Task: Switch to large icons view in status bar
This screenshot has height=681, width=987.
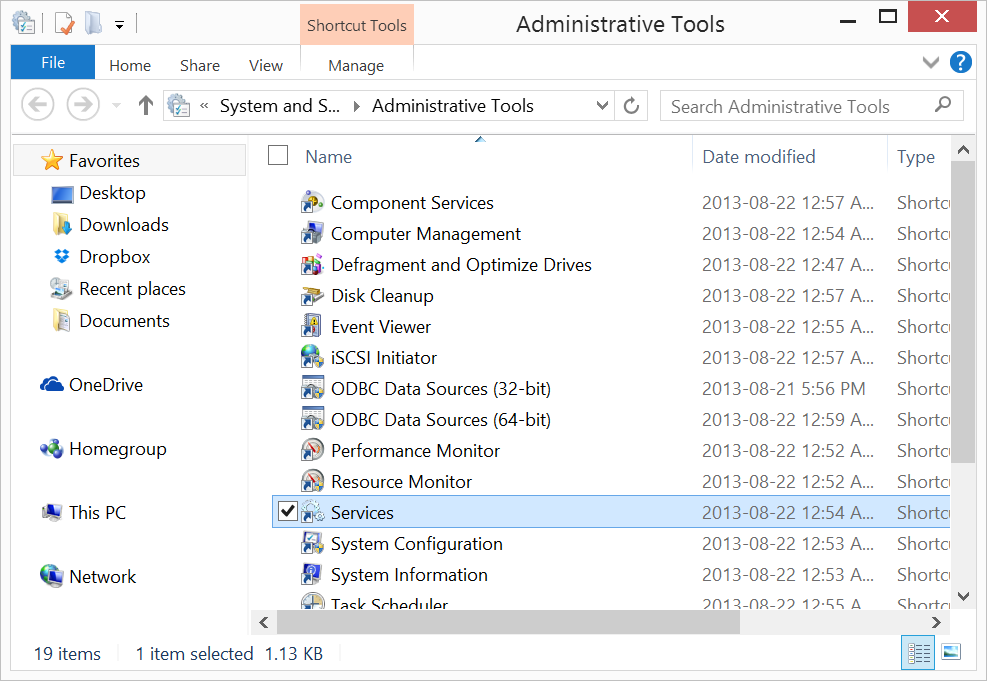Action: coord(951,653)
